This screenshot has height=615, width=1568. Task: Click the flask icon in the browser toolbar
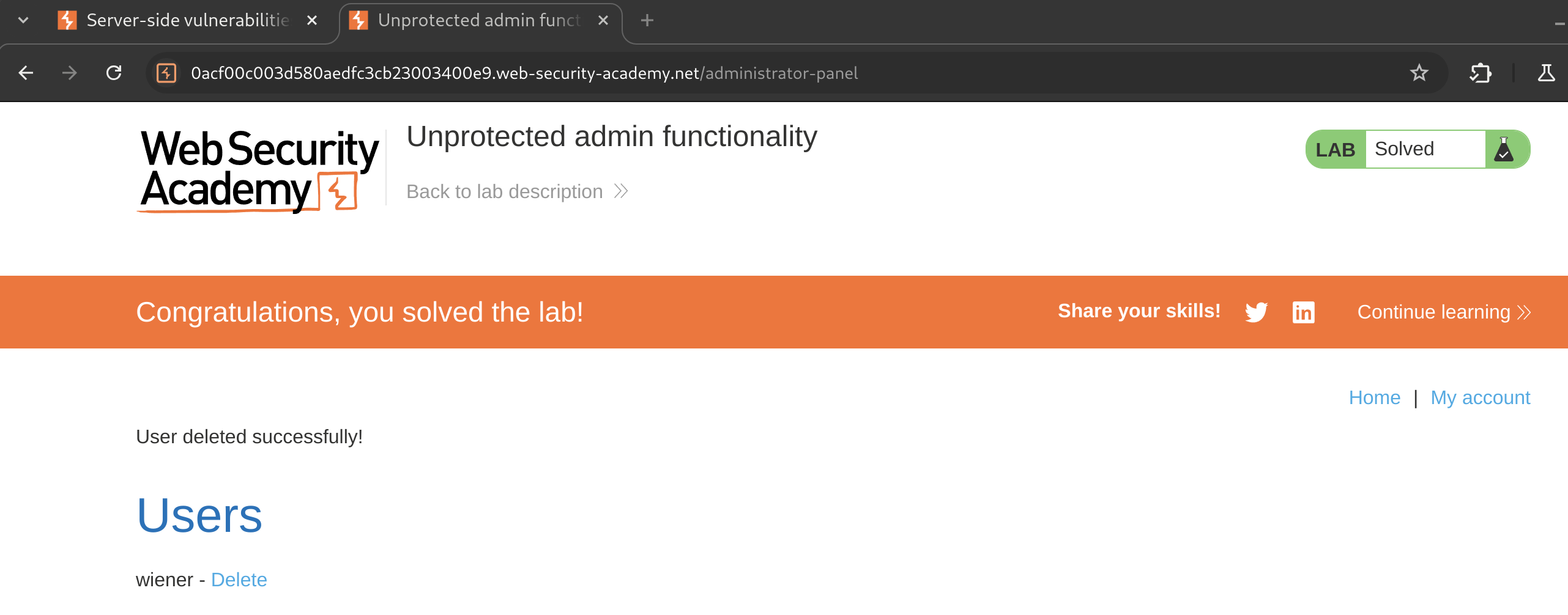[x=1546, y=73]
